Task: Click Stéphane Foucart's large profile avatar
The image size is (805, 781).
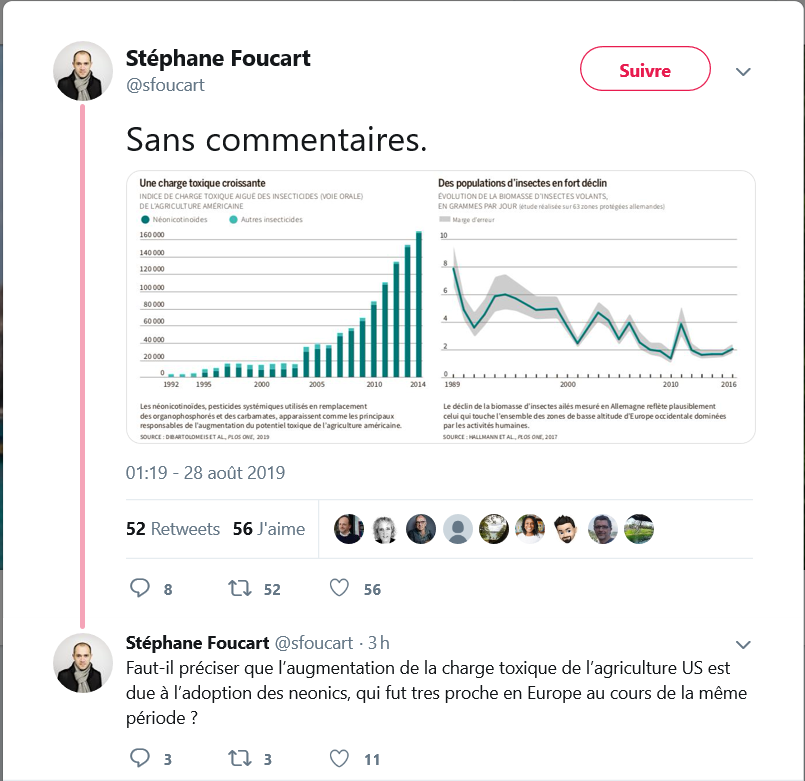Action: point(83,71)
